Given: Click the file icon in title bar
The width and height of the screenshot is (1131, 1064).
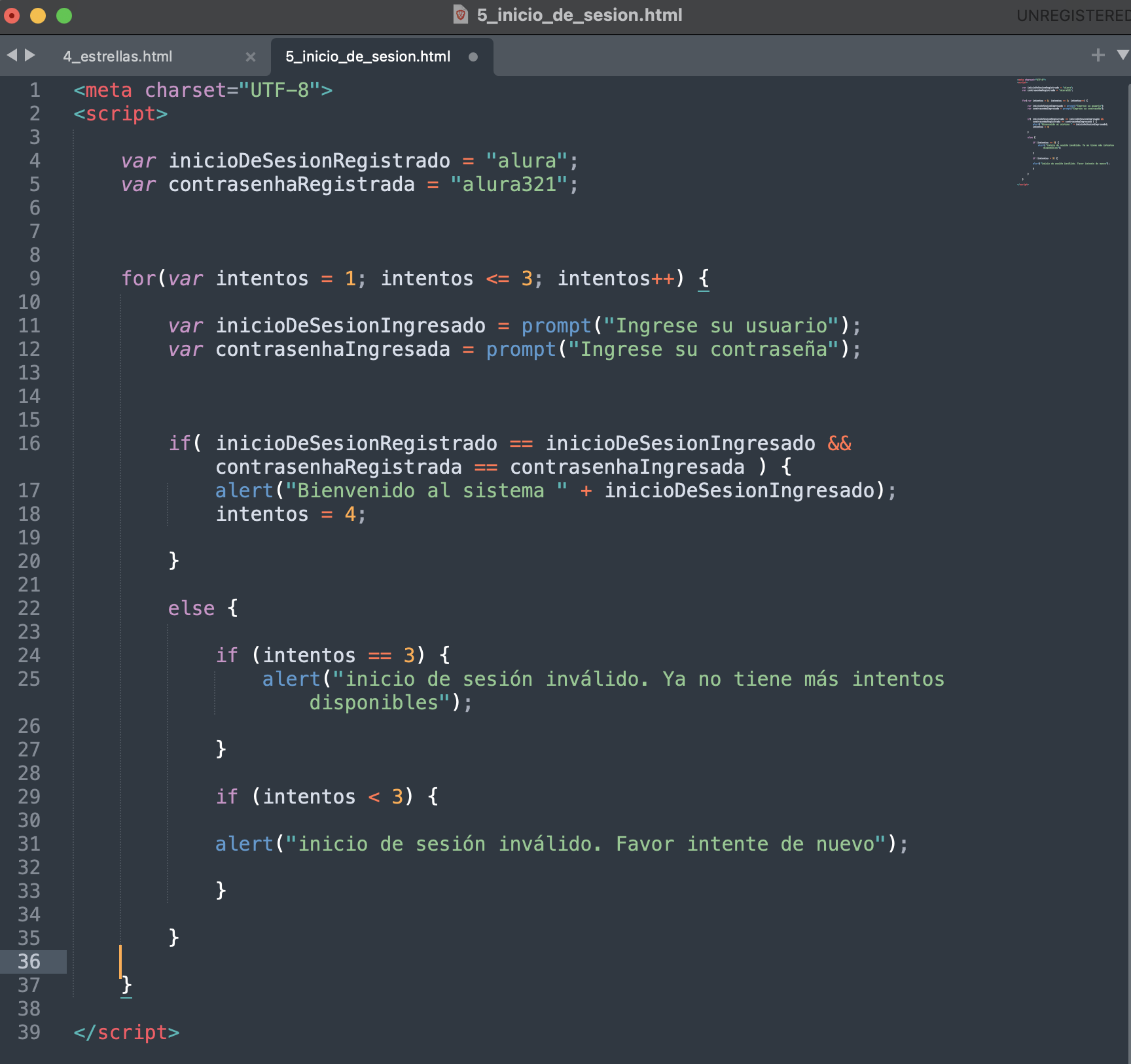Looking at the screenshot, I should coord(461,14).
